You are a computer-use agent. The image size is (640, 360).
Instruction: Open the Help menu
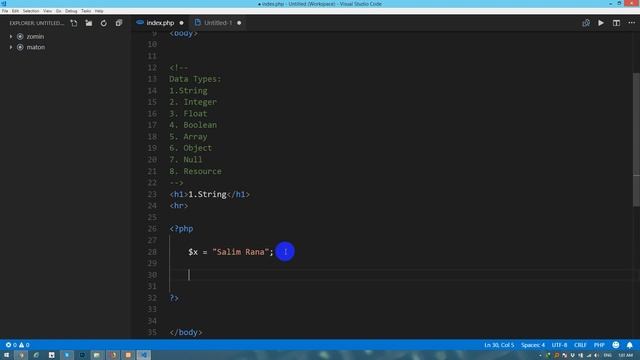(99, 11)
